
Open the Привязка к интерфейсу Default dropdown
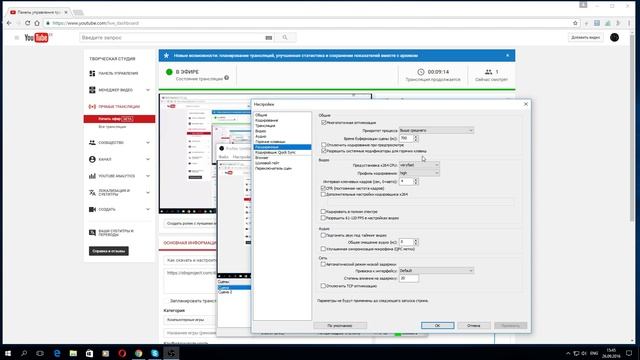point(436,271)
